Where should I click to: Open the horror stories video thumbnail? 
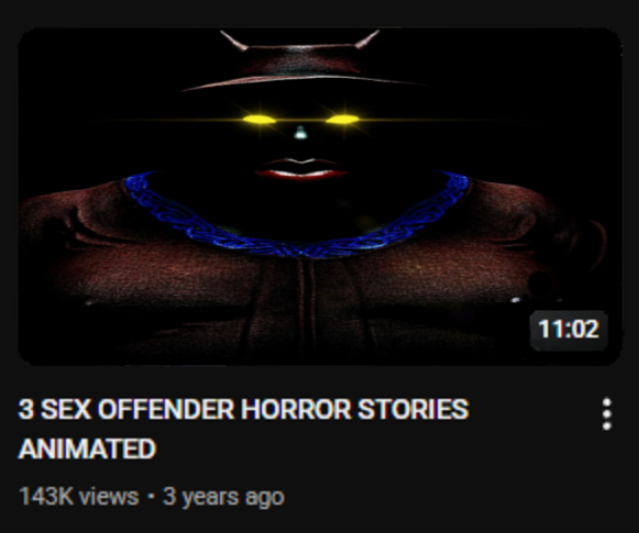tap(320, 196)
